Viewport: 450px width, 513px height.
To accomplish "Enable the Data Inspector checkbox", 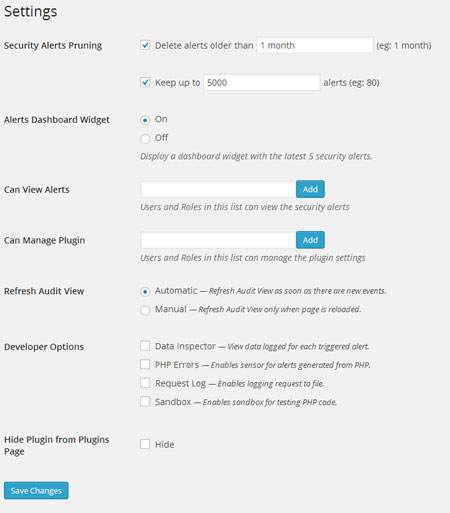I will 145,346.
